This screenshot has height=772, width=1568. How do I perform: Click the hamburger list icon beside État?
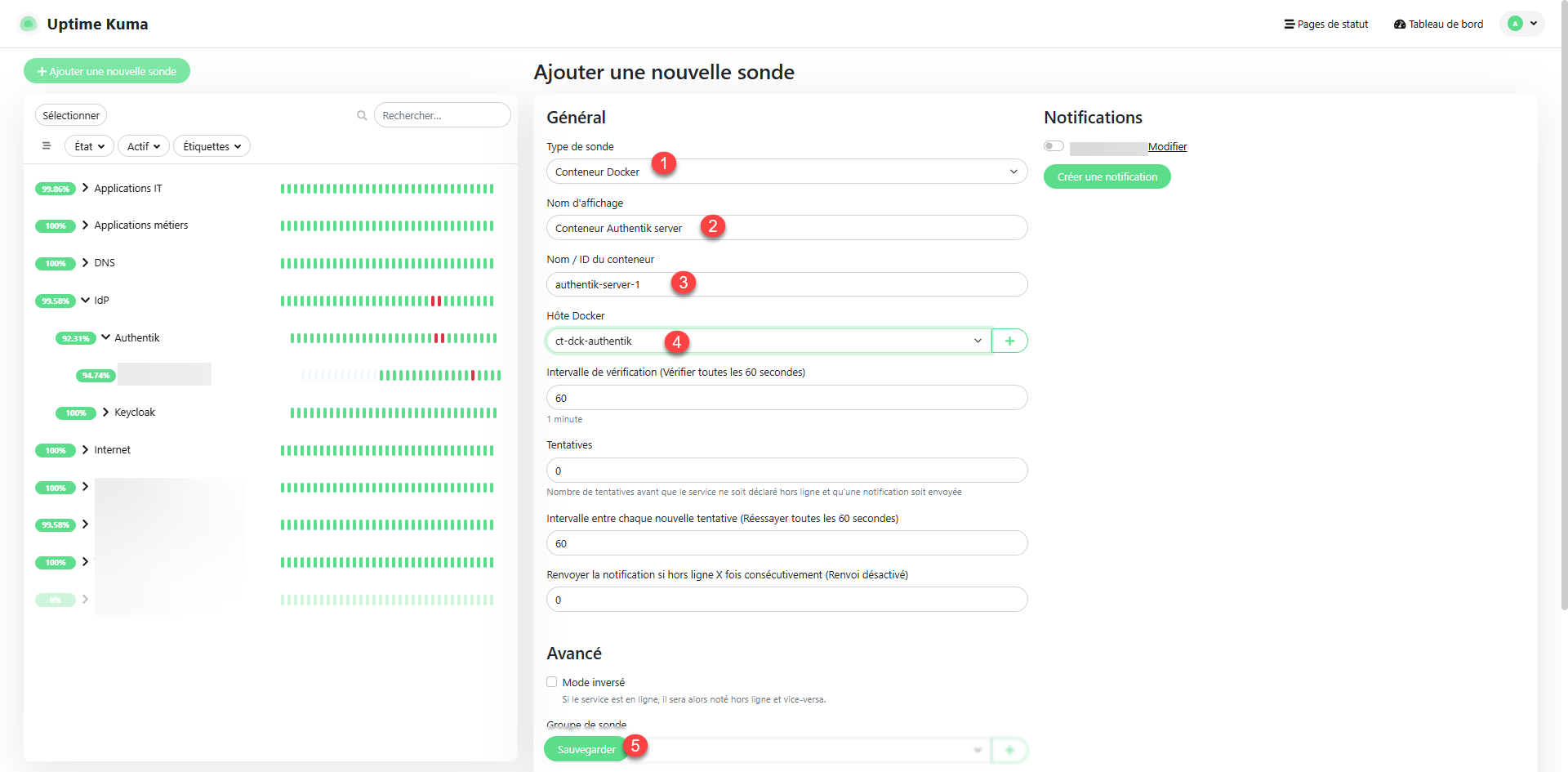(x=47, y=146)
